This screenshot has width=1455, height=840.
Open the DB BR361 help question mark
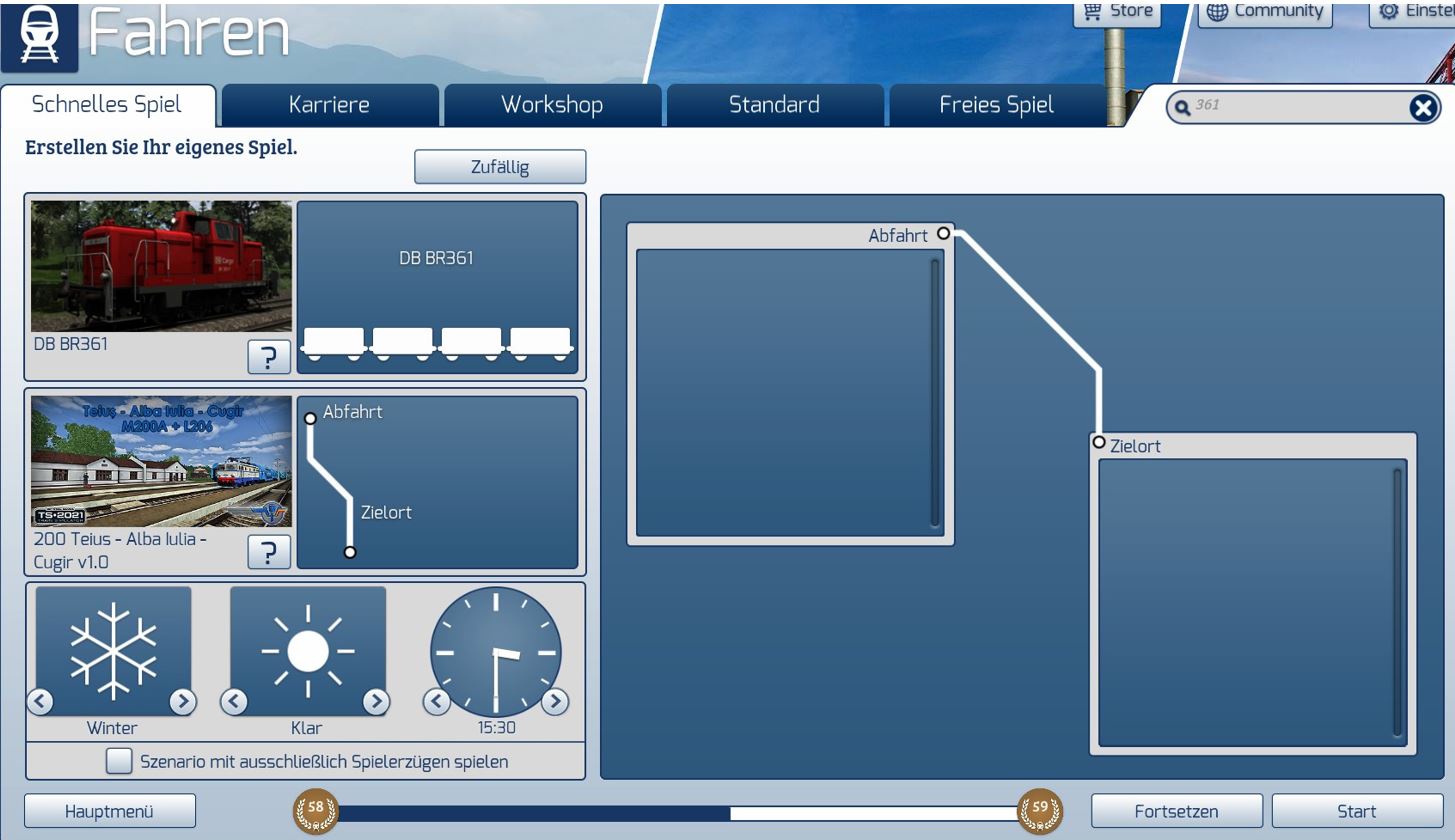click(x=269, y=357)
